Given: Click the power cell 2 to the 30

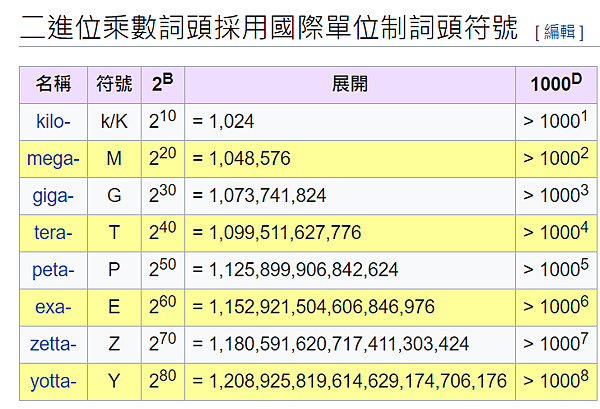Looking at the screenshot, I should [163, 196].
